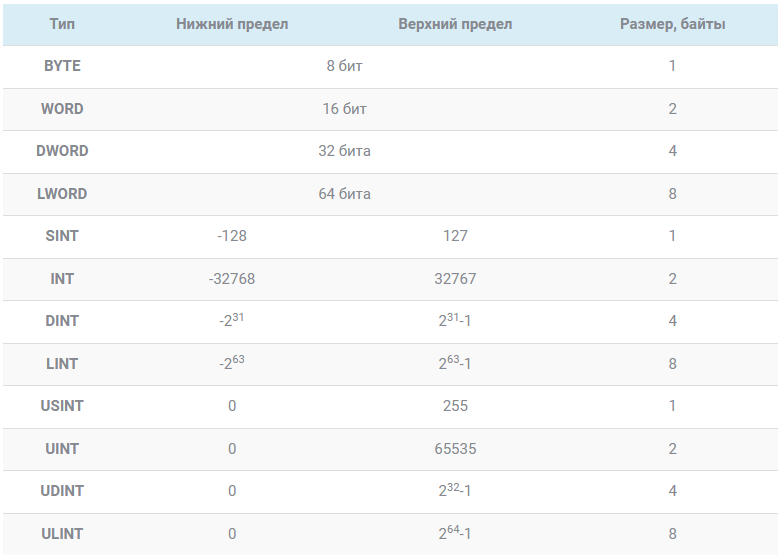783x559 pixels.
Task: Click the "8 бит" cell
Action: 345,66
